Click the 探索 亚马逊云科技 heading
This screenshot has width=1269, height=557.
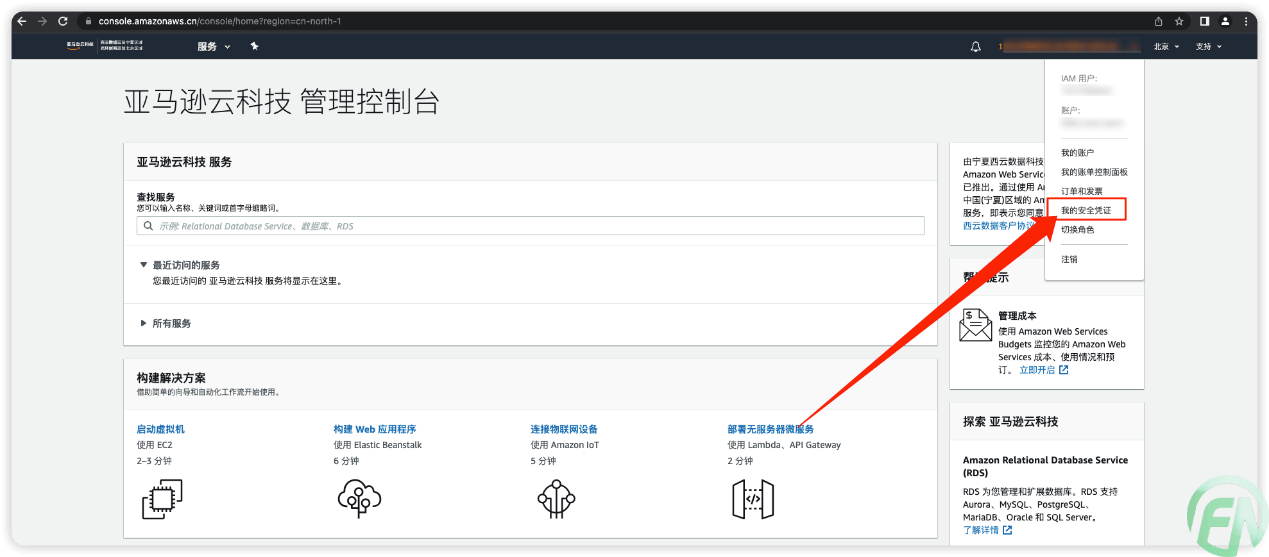tap(1010, 422)
